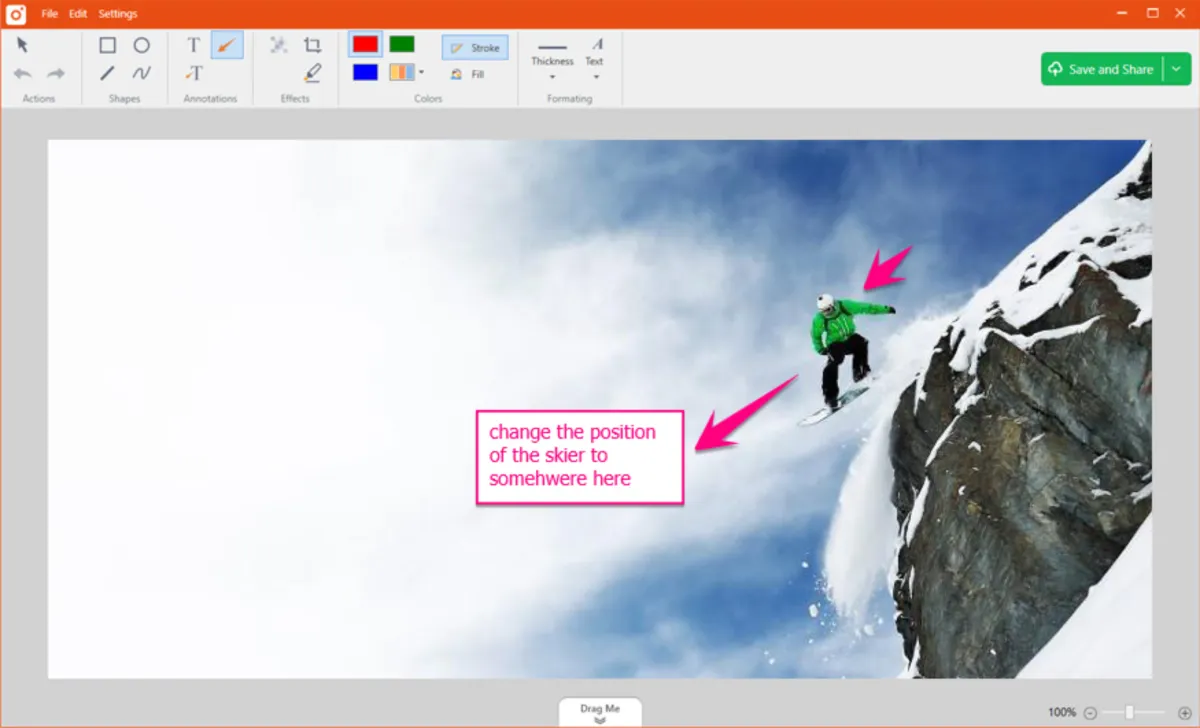Screen dimensions: 1200x728
Task: Open the Edit menu
Action: (78, 14)
